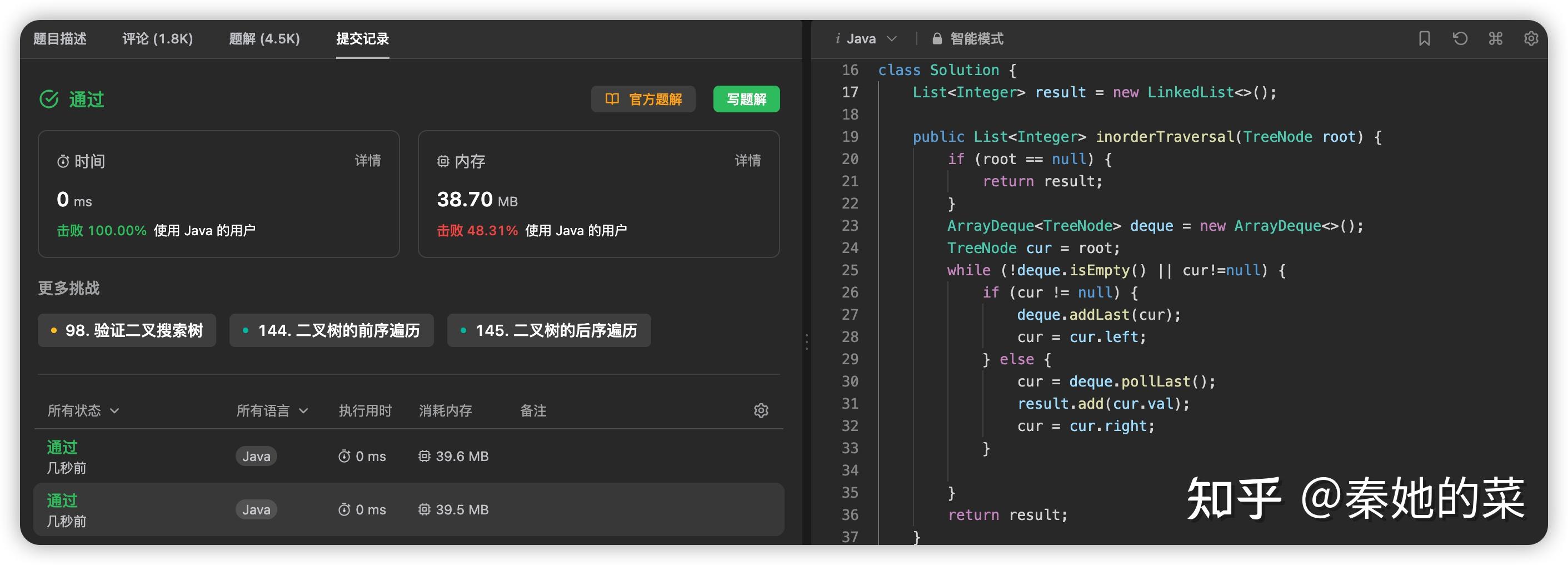Switch to the 题目描述 tab
1568x565 pixels.
59,39
